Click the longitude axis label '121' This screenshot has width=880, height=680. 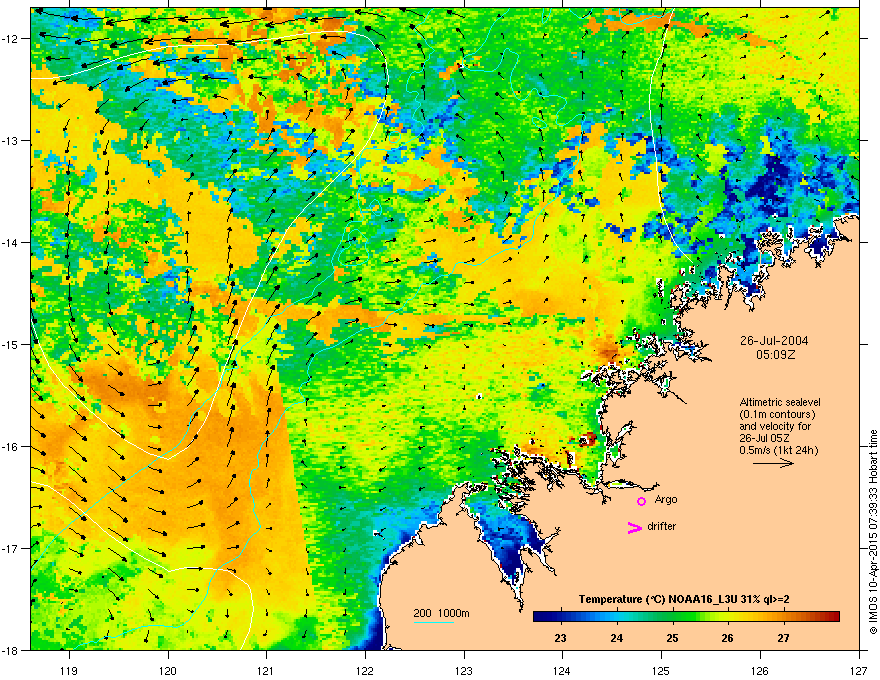point(266,670)
